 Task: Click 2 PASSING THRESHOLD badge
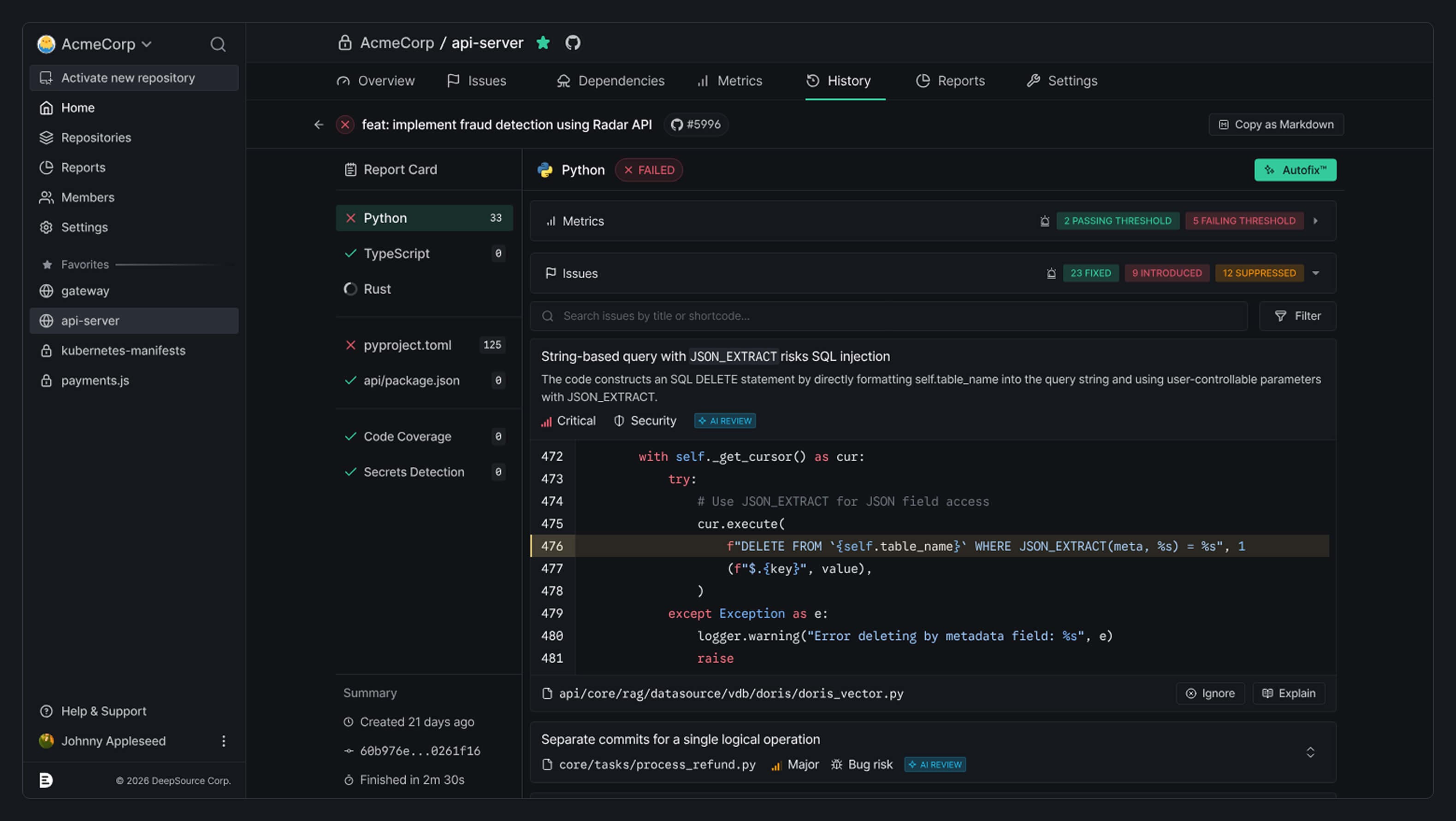pyautogui.click(x=1118, y=221)
